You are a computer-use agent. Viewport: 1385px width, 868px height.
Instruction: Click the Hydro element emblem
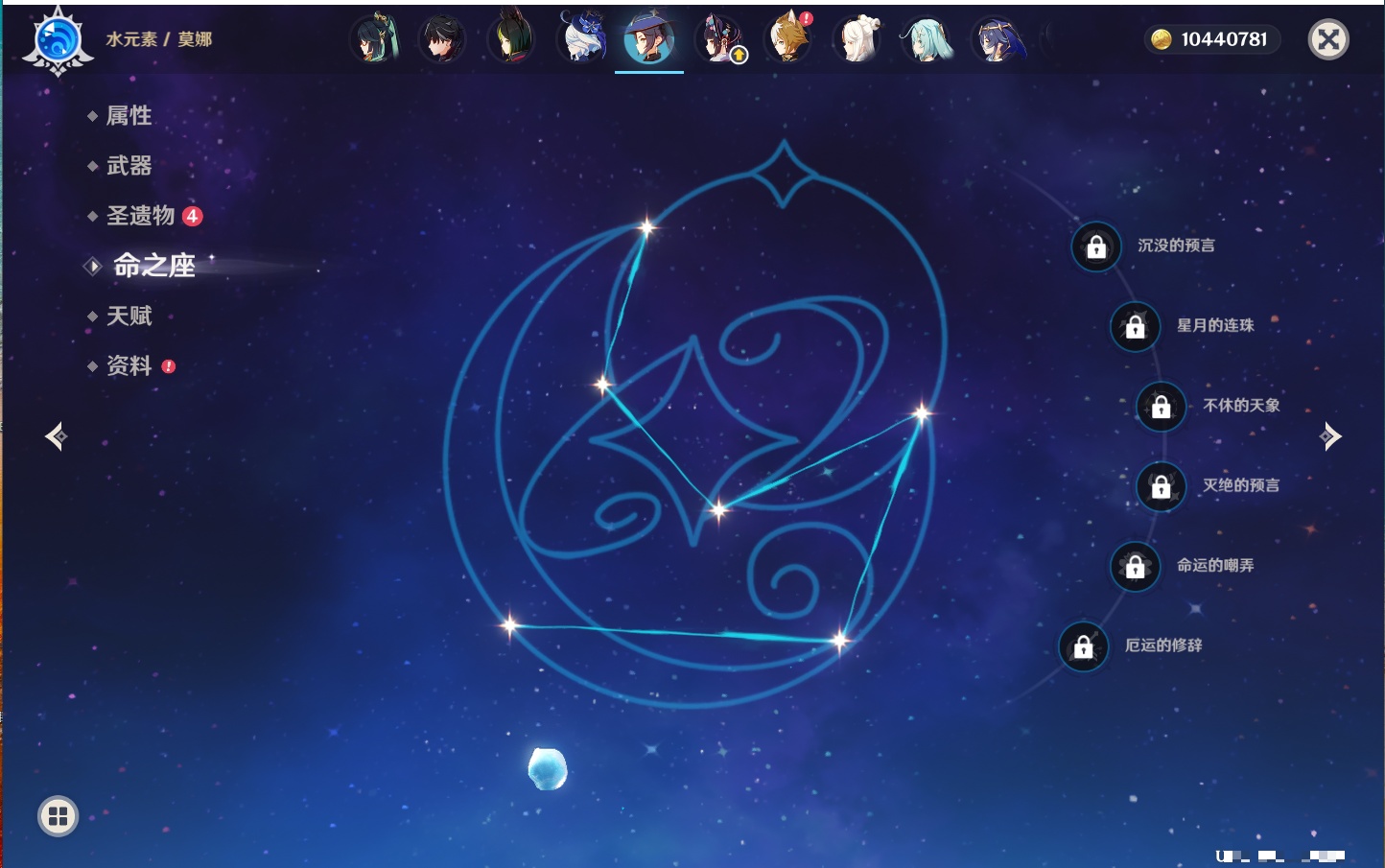tap(58, 40)
